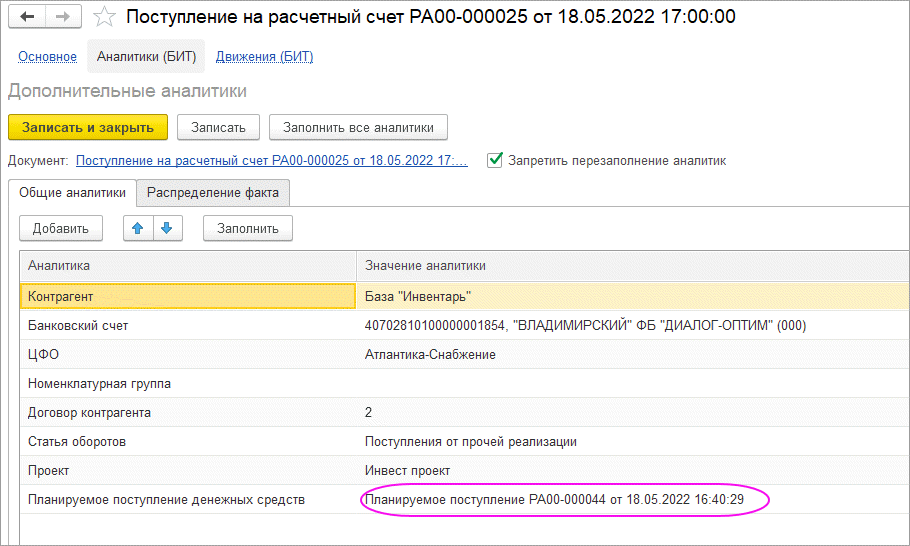Open the 'Движения (БИТ)' section link
This screenshot has width=910, height=546.
pyautogui.click(x=264, y=57)
